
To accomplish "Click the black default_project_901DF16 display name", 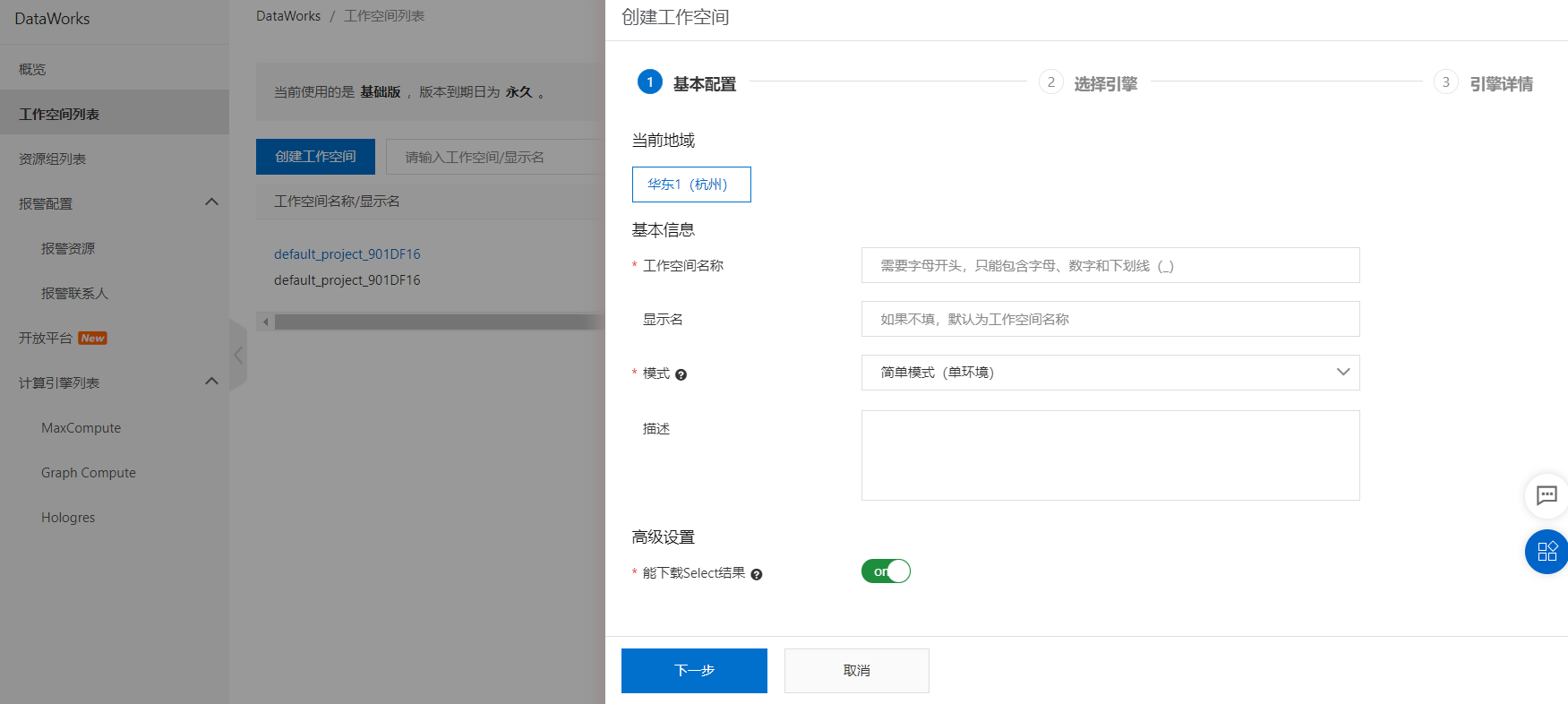I will [x=347, y=280].
